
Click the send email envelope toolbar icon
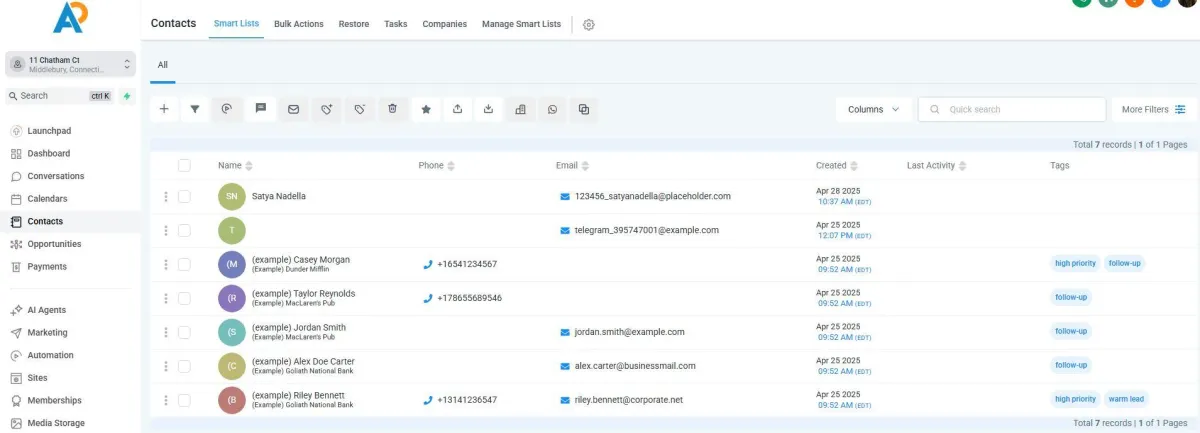click(x=293, y=110)
